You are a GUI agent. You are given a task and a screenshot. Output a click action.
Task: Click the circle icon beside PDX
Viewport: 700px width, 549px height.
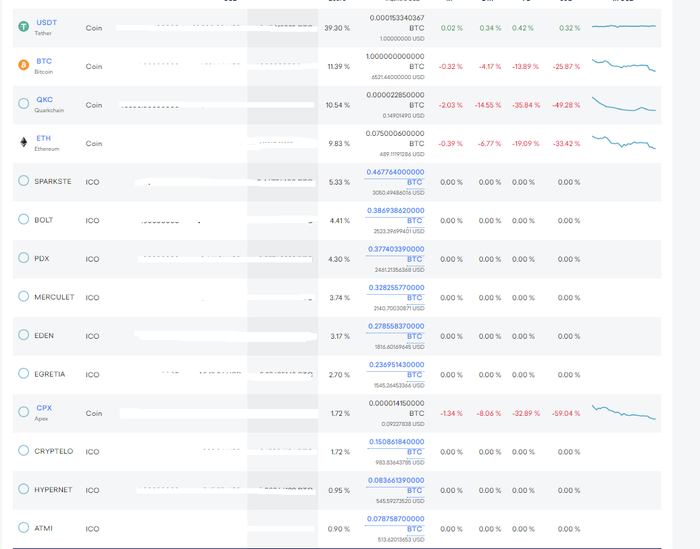pos(24,258)
